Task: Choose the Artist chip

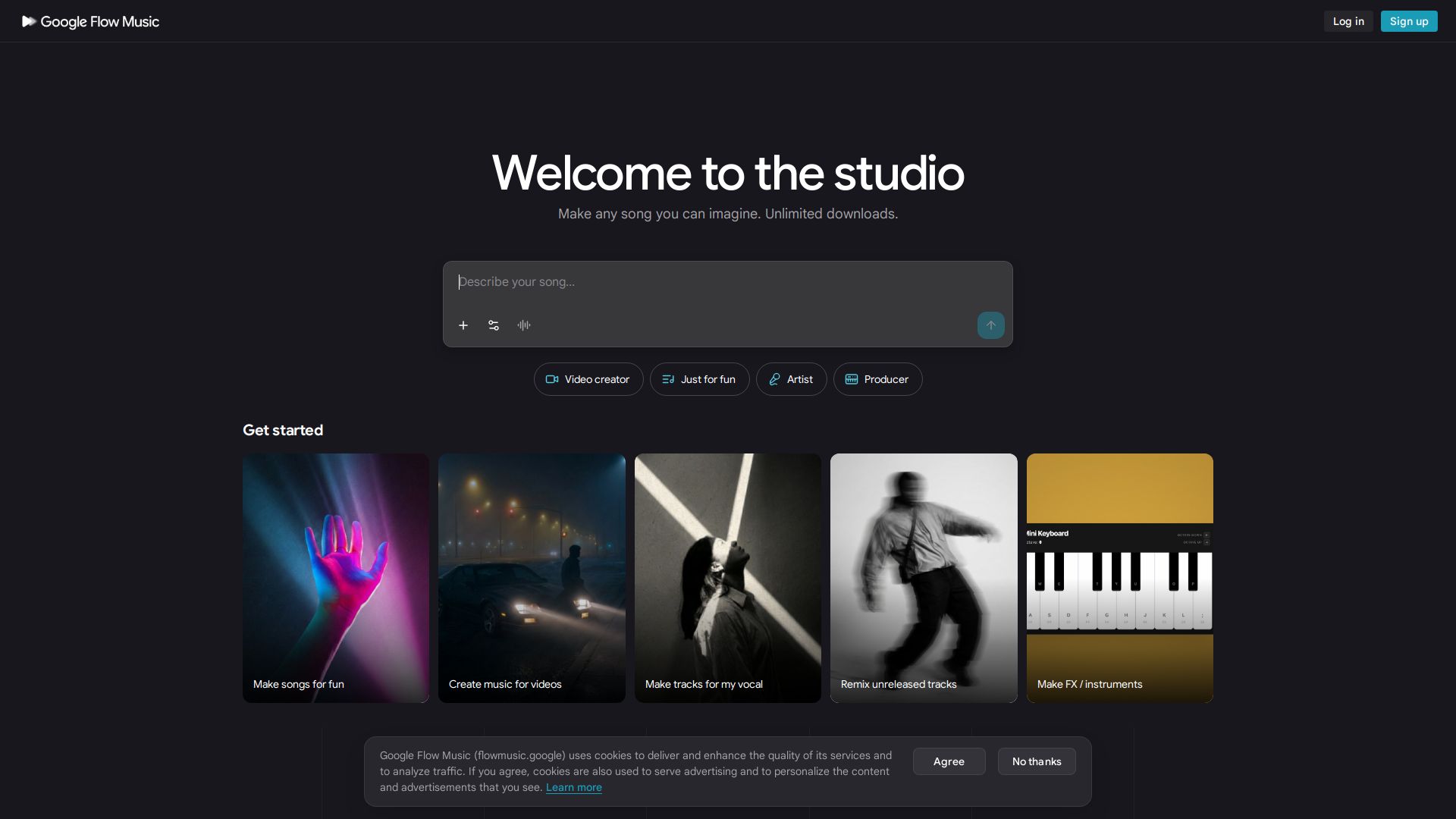Action: point(791,379)
